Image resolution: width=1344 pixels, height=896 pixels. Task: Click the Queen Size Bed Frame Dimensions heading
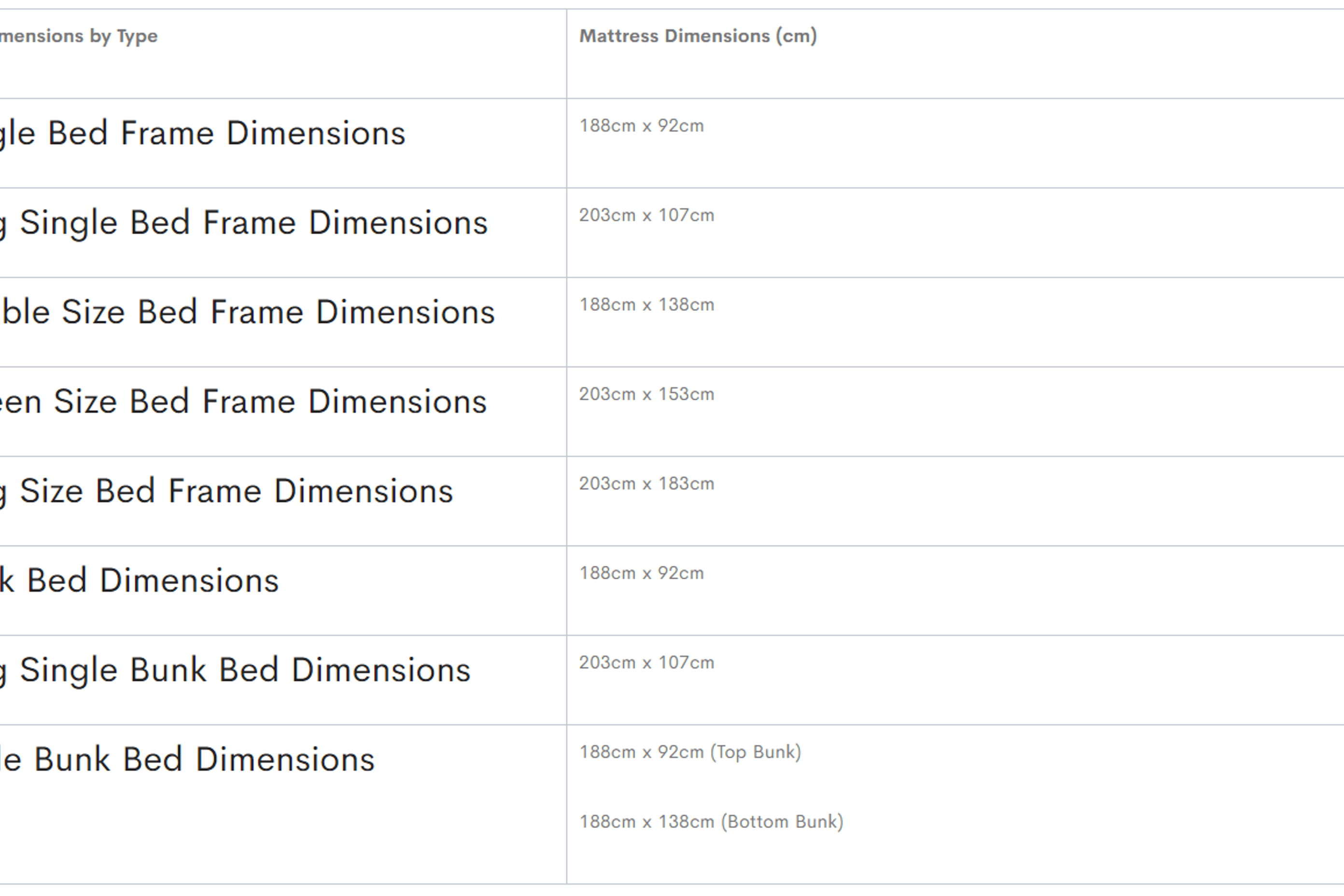pyautogui.click(x=243, y=402)
